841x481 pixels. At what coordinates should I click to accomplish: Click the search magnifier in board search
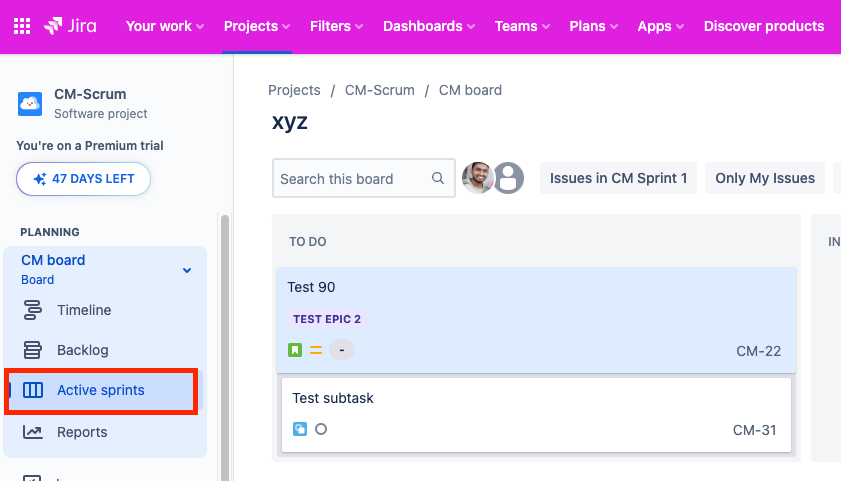(438, 179)
